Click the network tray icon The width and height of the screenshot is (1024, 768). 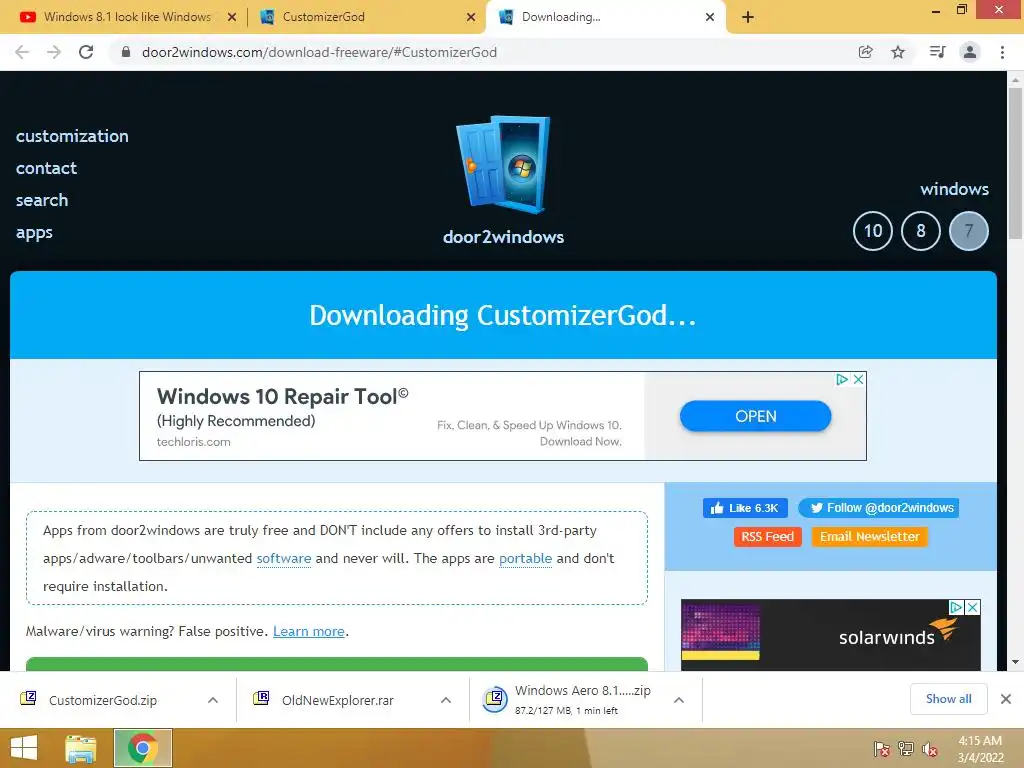[x=906, y=749]
